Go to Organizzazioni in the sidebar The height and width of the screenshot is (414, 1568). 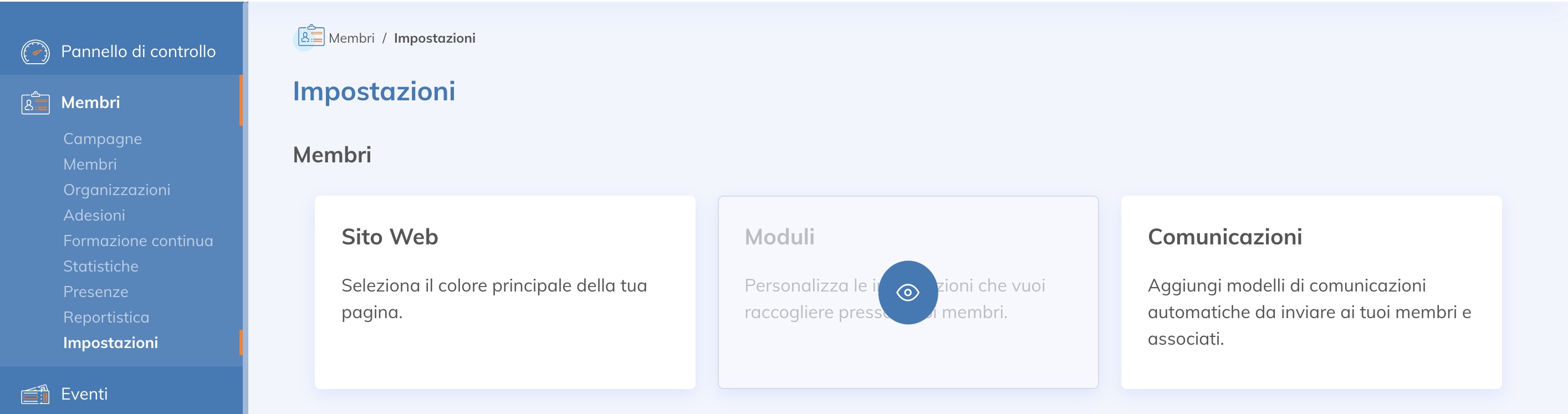[117, 190]
